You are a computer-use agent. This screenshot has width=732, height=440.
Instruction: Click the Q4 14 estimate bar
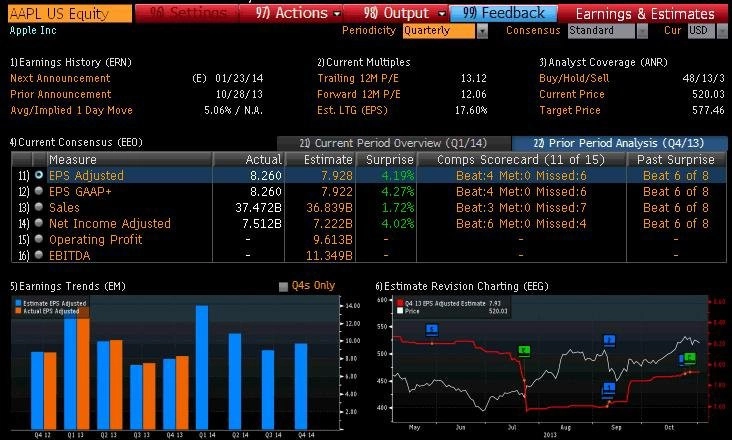(301, 386)
